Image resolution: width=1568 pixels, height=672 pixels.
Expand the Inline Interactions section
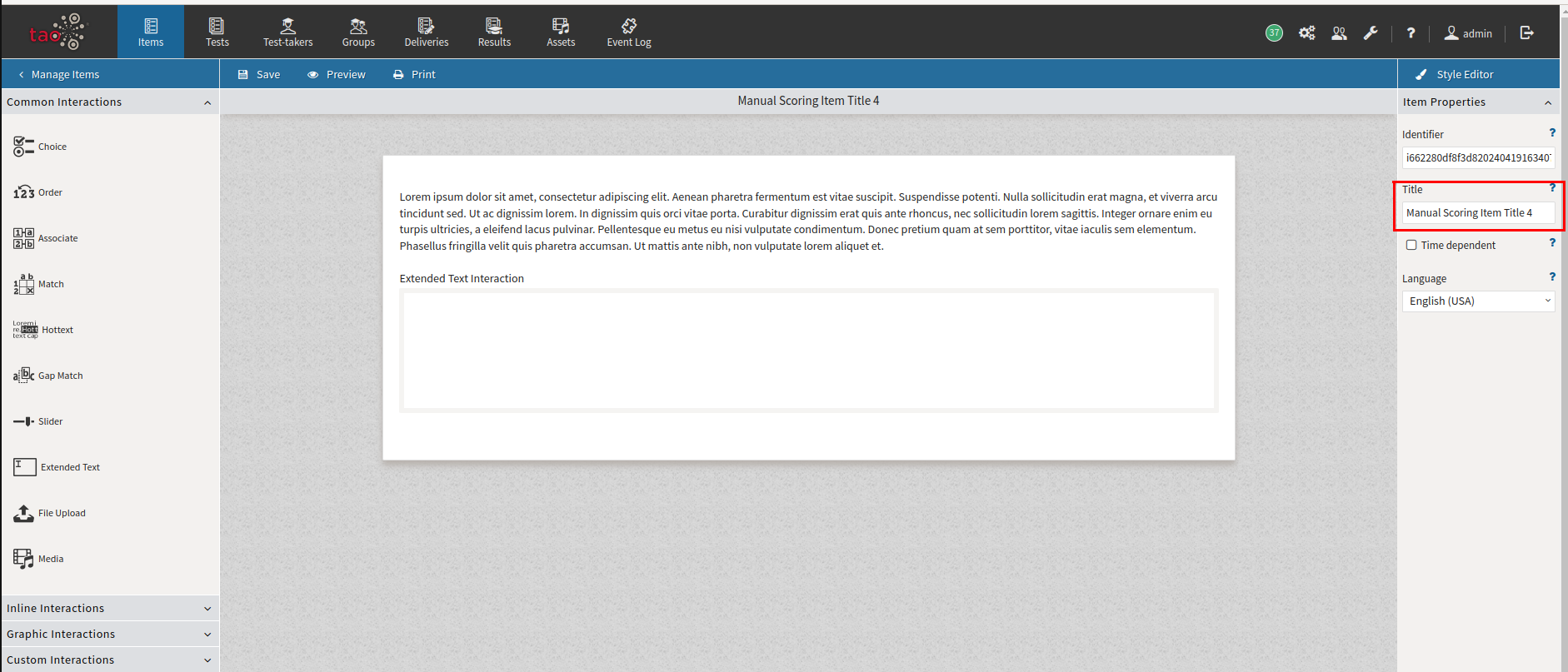(x=109, y=609)
